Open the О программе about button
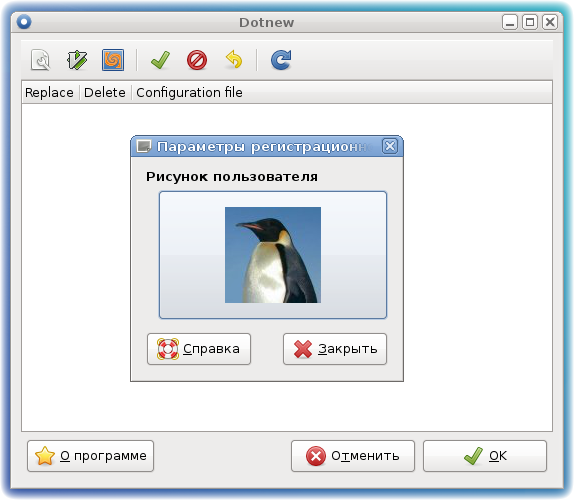The height and width of the screenshot is (500, 574). (x=90, y=456)
